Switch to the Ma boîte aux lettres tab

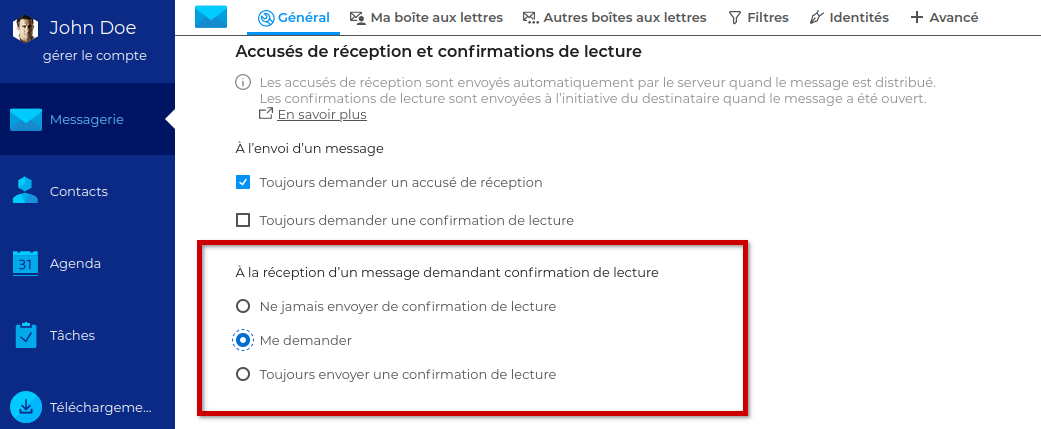tap(426, 17)
